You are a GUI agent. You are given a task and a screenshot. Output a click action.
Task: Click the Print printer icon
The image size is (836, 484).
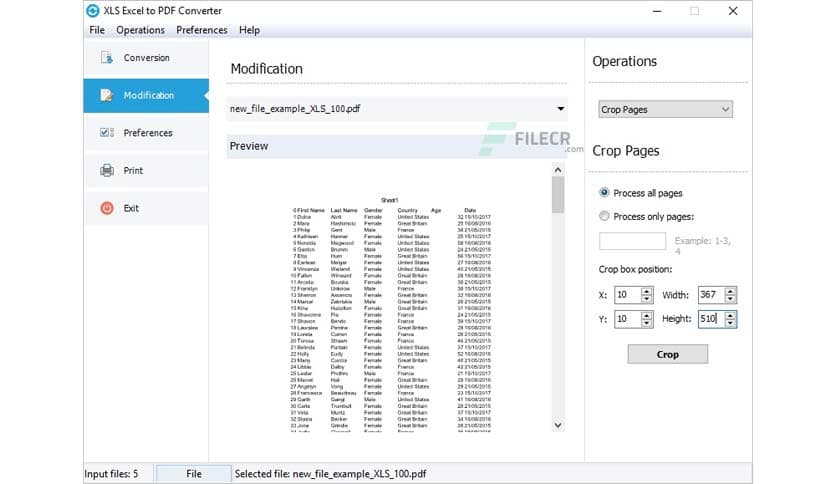click(x=107, y=171)
